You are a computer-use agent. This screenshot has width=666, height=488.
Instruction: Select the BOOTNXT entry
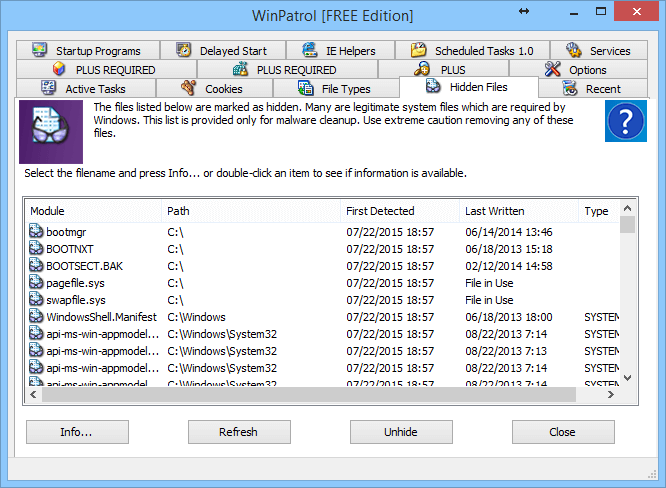[x=323, y=249]
